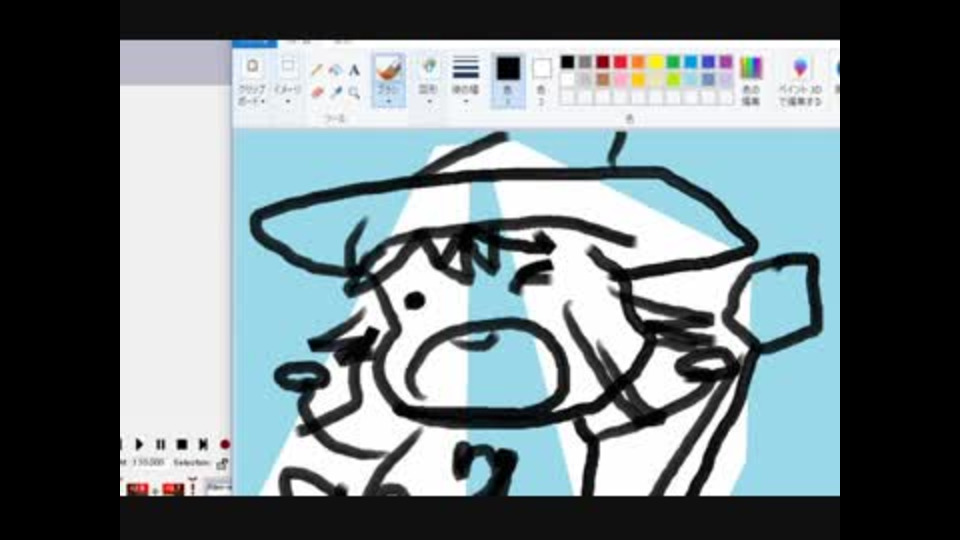
Task: Select the Color 2 background box
Action: click(541, 81)
